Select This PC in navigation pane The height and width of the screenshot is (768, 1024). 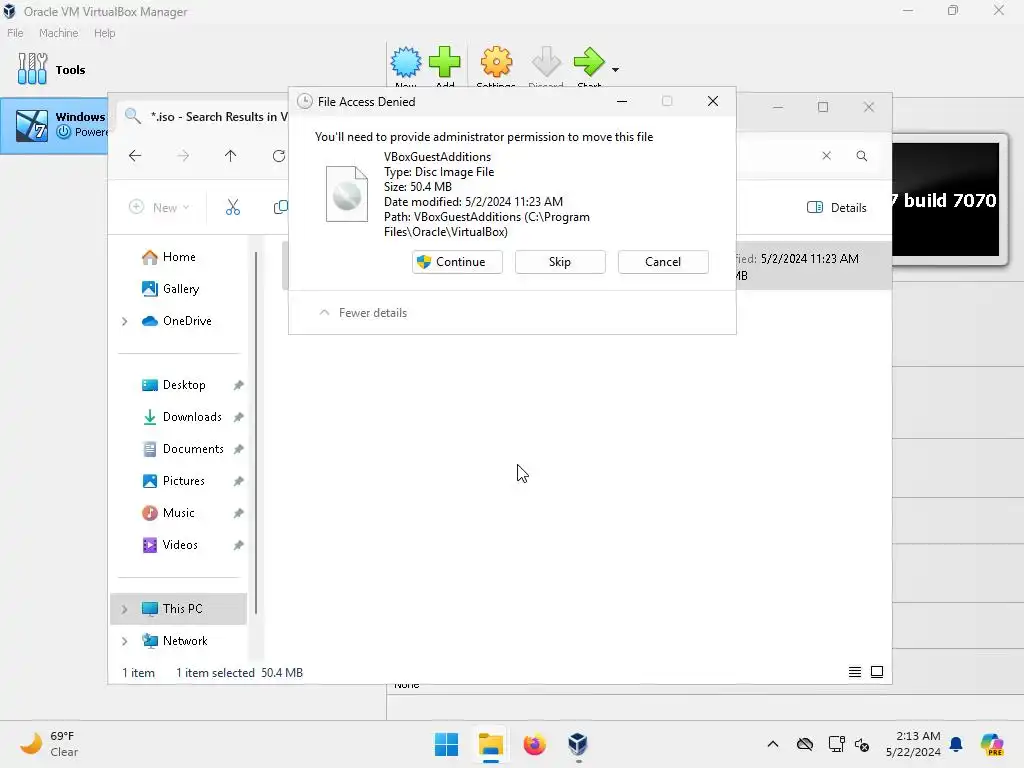[x=178, y=609]
